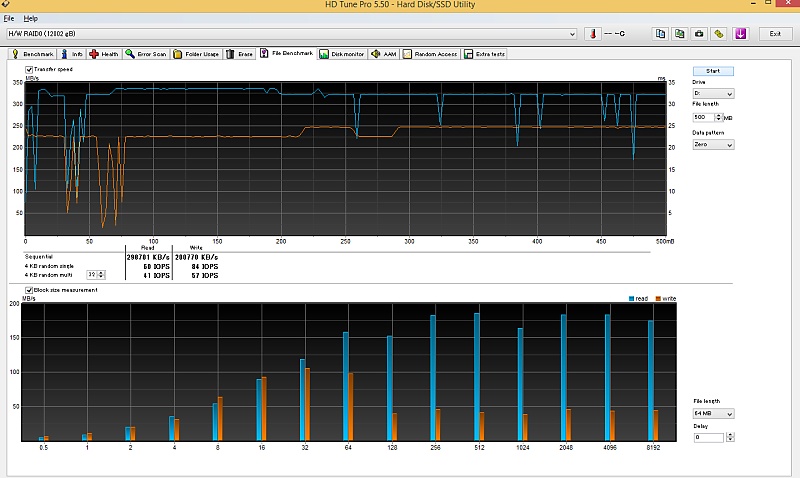This screenshot has width=800, height=478.
Task: Click the 84 IOPS write value
Action: [205, 266]
